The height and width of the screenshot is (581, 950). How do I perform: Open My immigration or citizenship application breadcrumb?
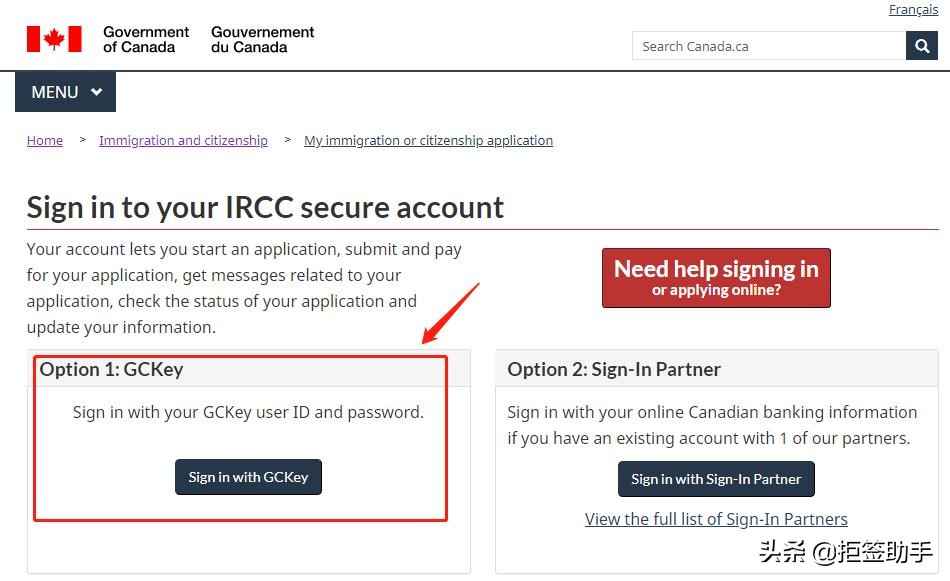pyautogui.click(x=428, y=141)
